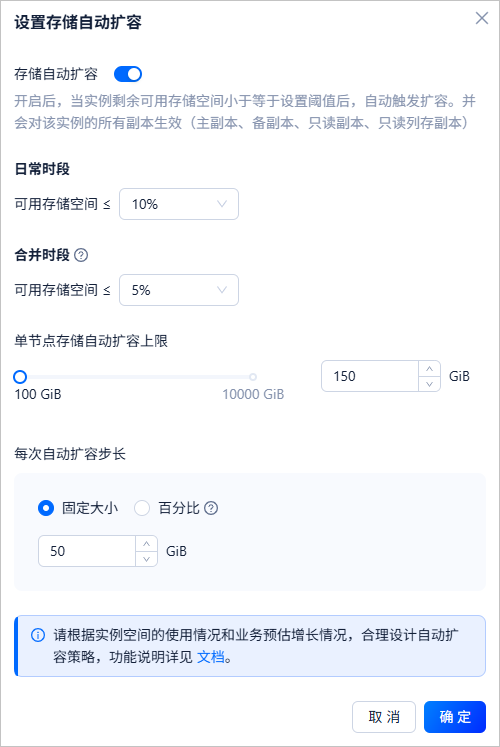Open the 日常时段 10% threshold dropdown
This screenshot has height=747, width=500.
point(179,204)
